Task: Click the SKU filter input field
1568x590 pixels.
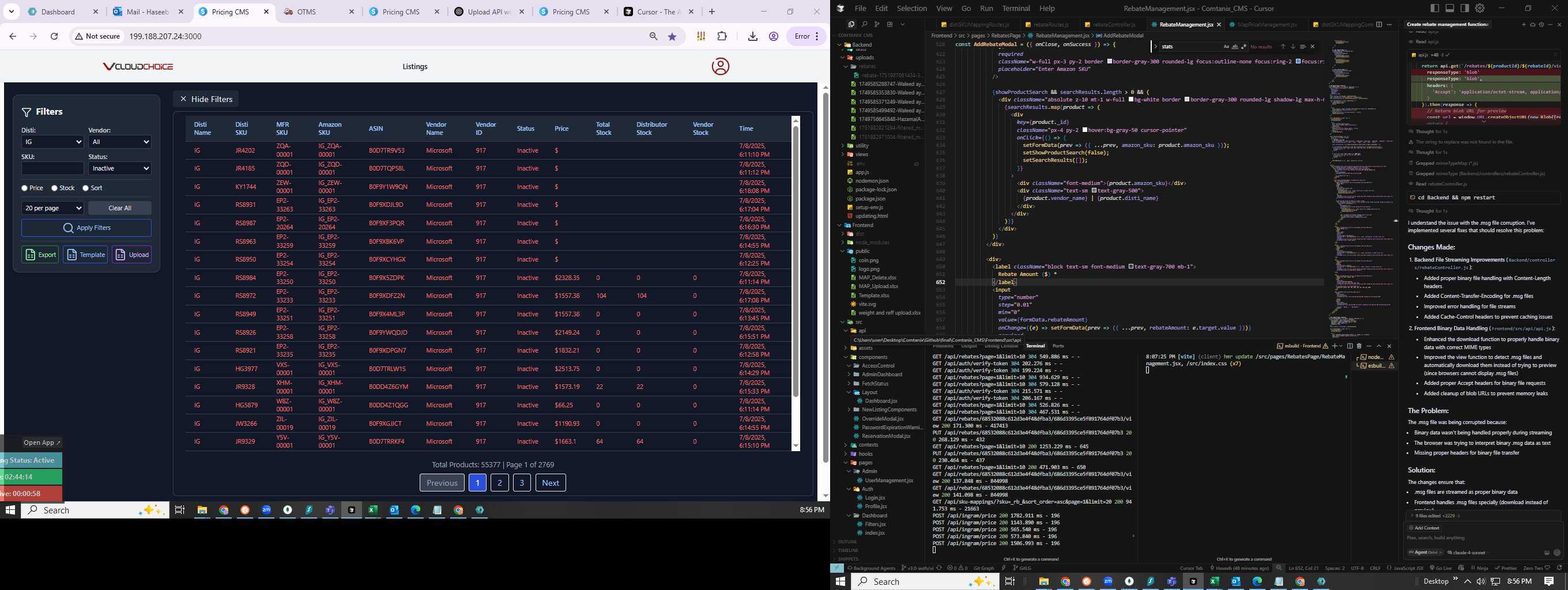Action: 52,168
